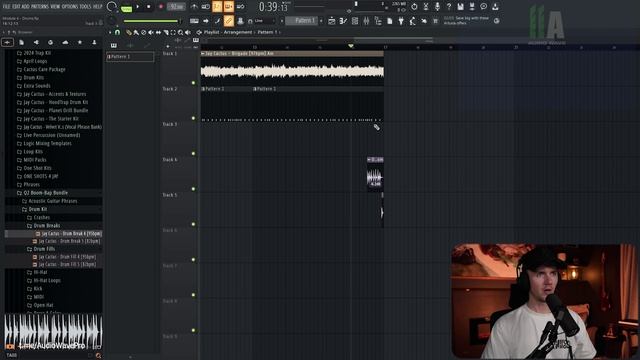Stop playback with the Stop button
640x360 pixels.
[149, 7]
